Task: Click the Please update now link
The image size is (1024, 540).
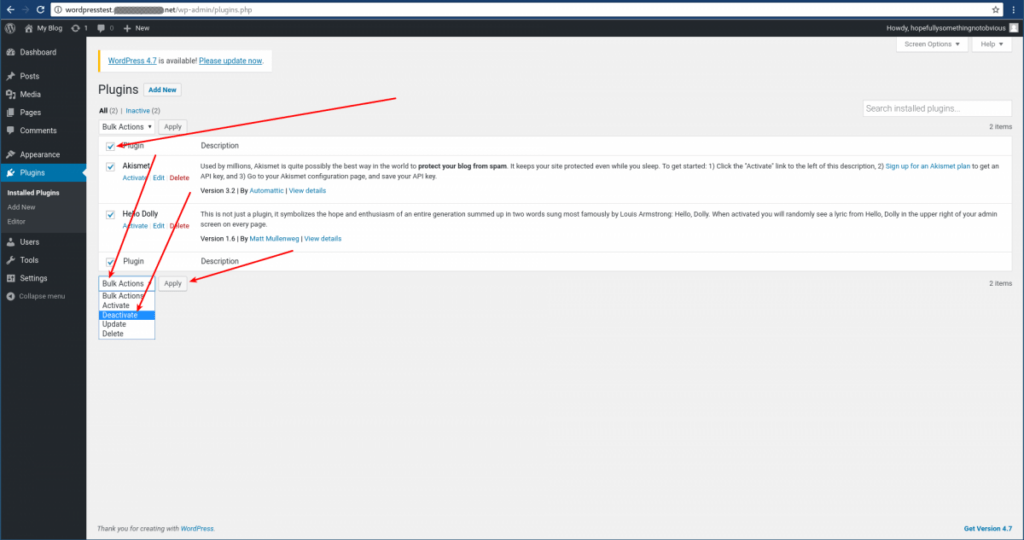Action: [231, 61]
